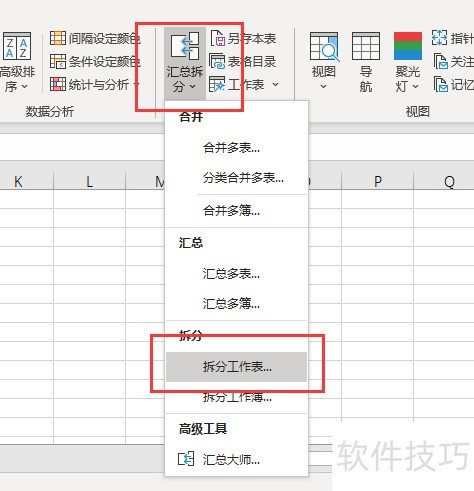
Task: Select column Q header
Action: click(x=449, y=182)
